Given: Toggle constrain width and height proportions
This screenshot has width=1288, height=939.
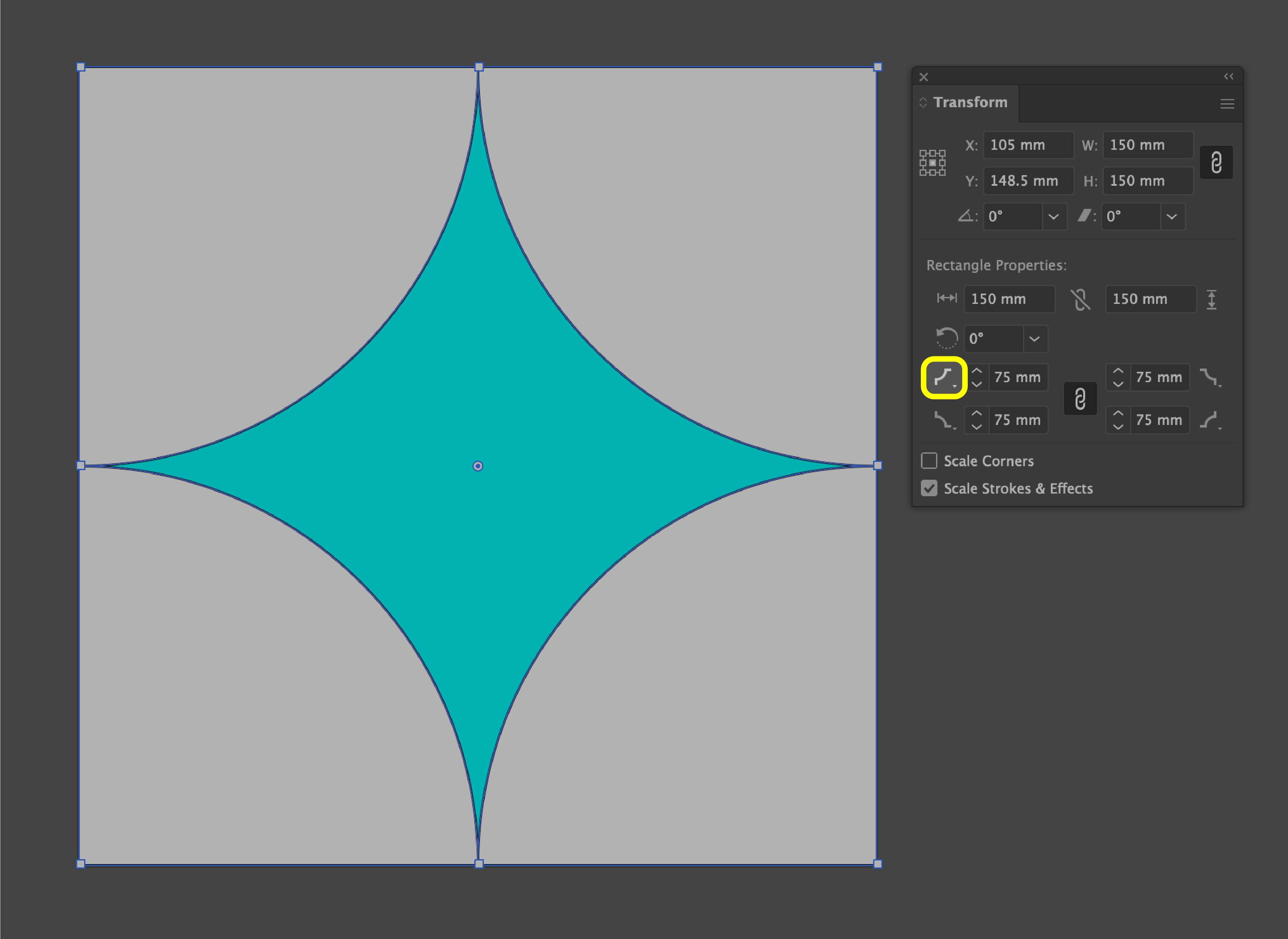Looking at the screenshot, I should (1216, 163).
